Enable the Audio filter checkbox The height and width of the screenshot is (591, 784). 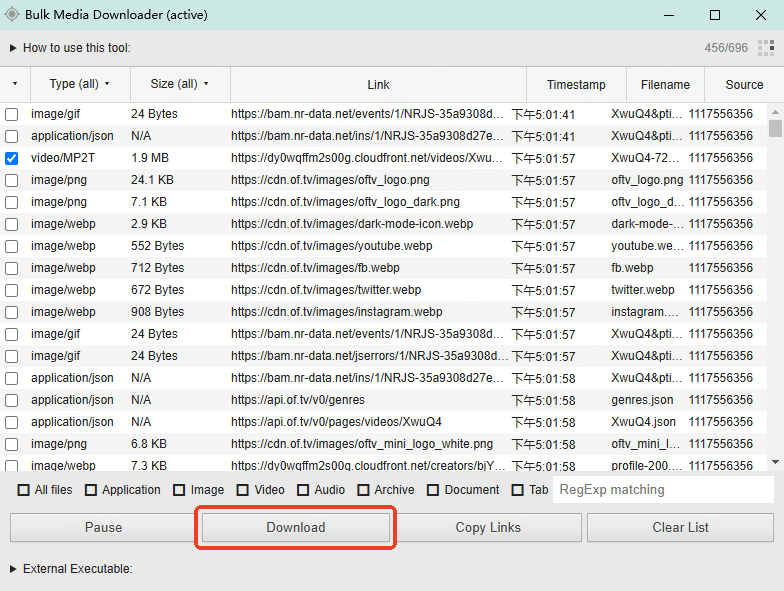pos(303,490)
